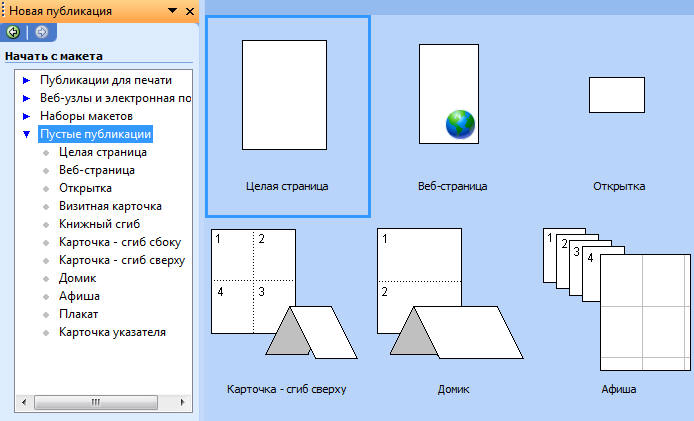Pick the Веб-страница thumbnail with globe
This screenshot has height=421, width=694.
tap(449, 94)
